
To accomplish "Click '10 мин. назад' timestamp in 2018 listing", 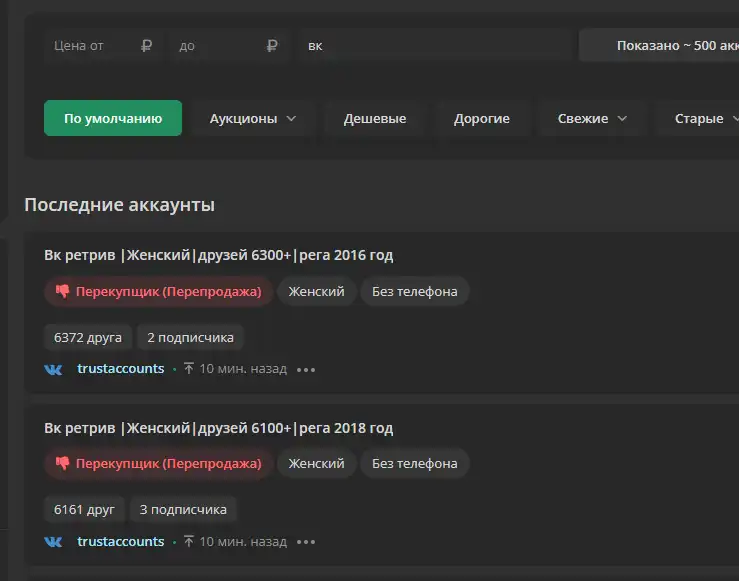I will tap(243, 541).
